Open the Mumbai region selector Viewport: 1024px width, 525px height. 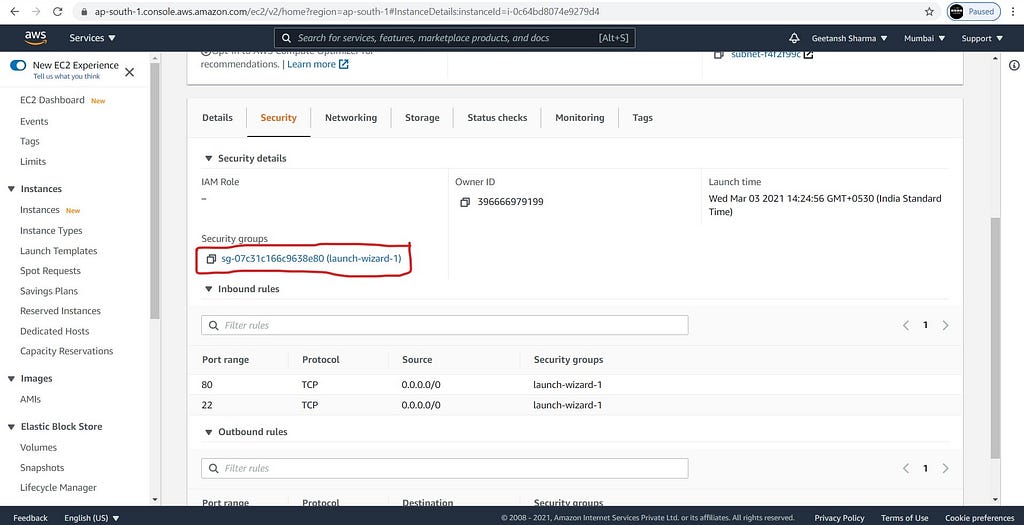click(924, 38)
